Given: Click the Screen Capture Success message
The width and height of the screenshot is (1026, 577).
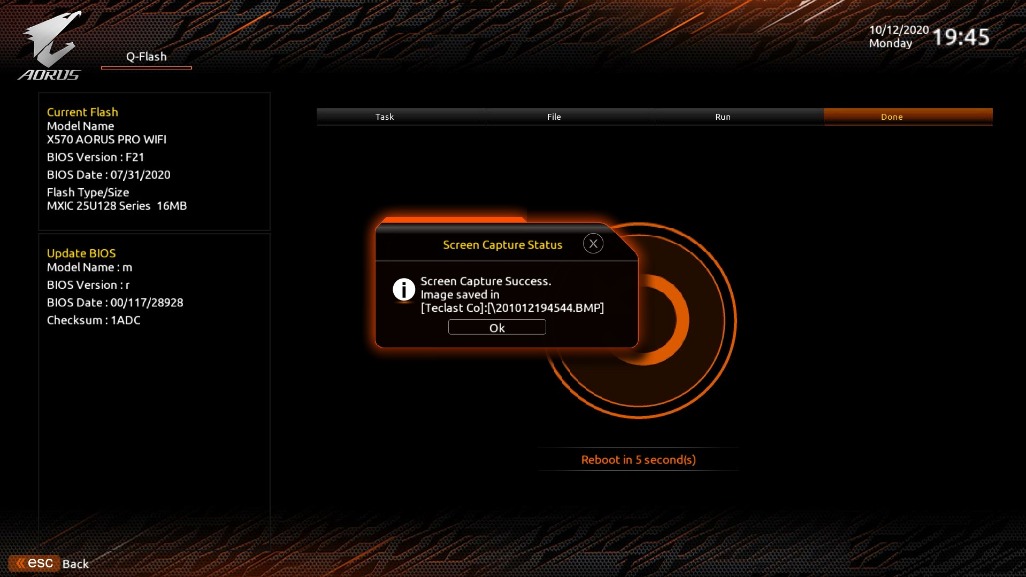Looking at the screenshot, I should pyautogui.click(x=486, y=281).
